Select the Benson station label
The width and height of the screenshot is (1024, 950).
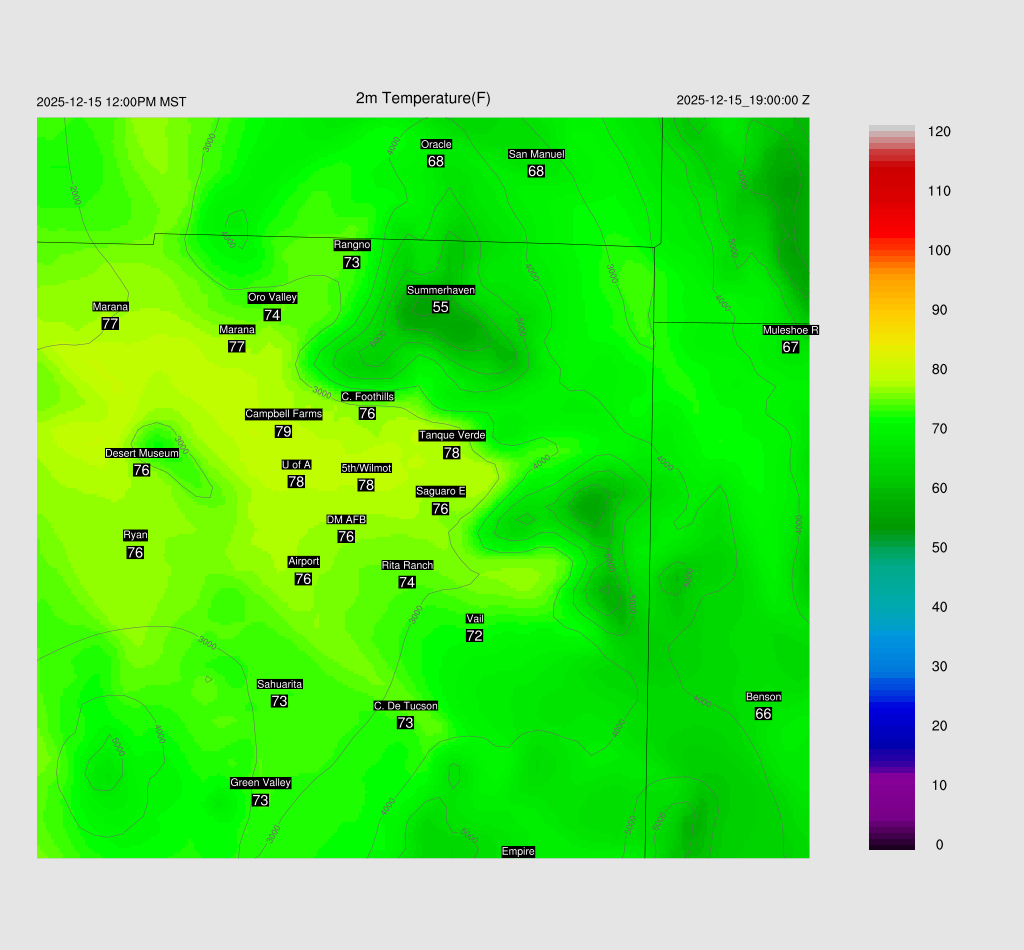(x=763, y=697)
